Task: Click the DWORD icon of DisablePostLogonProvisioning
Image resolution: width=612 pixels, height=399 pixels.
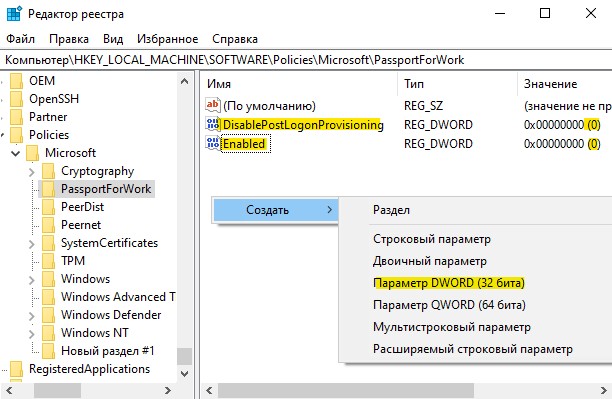Action: (x=213, y=124)
